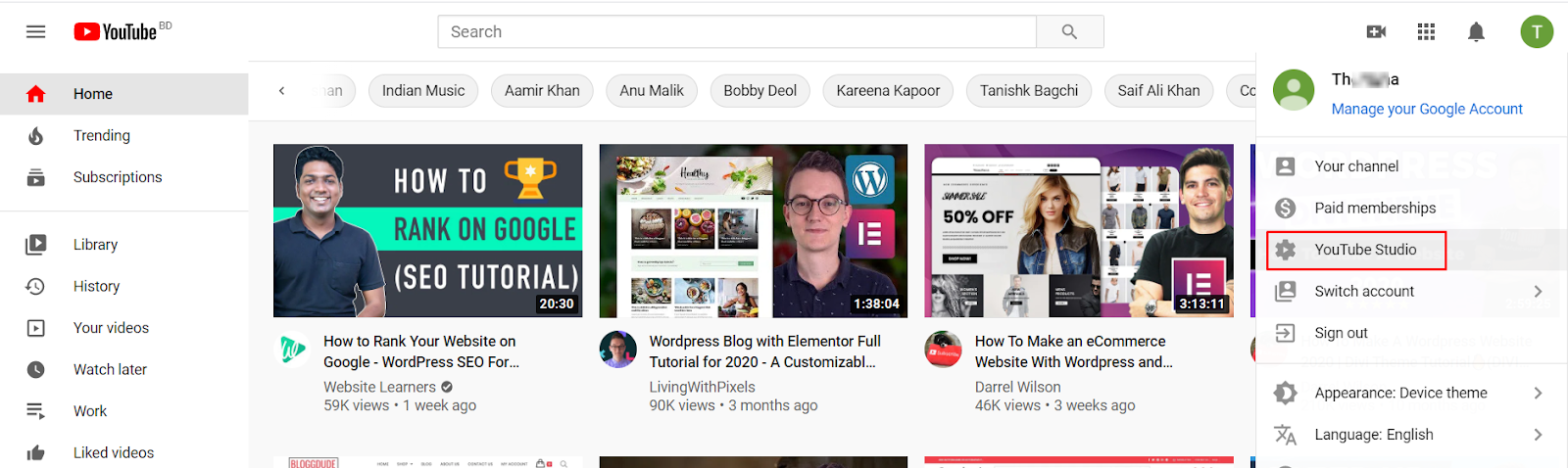Open the hamburger guide menu
The height and width of the screenshot is (468, 1568).
pyautogui.click(x=36, y=31)
